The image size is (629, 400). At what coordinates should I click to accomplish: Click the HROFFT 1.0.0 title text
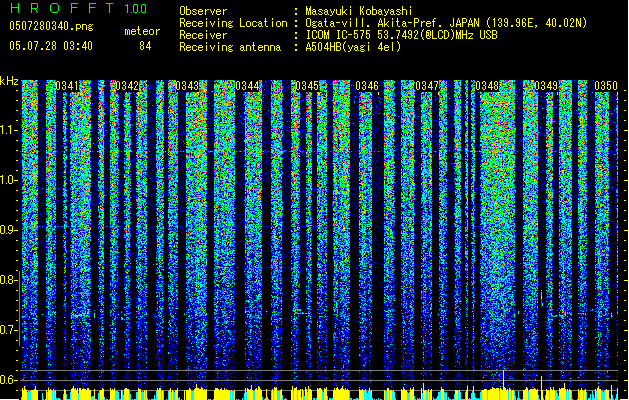(79, 8)
